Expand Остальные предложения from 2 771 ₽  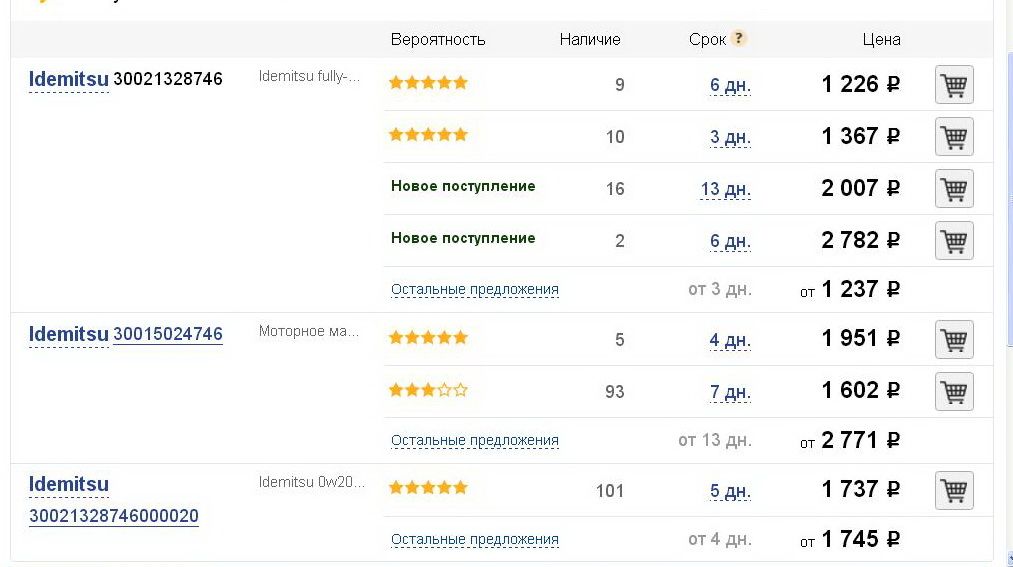pos(475,440)
